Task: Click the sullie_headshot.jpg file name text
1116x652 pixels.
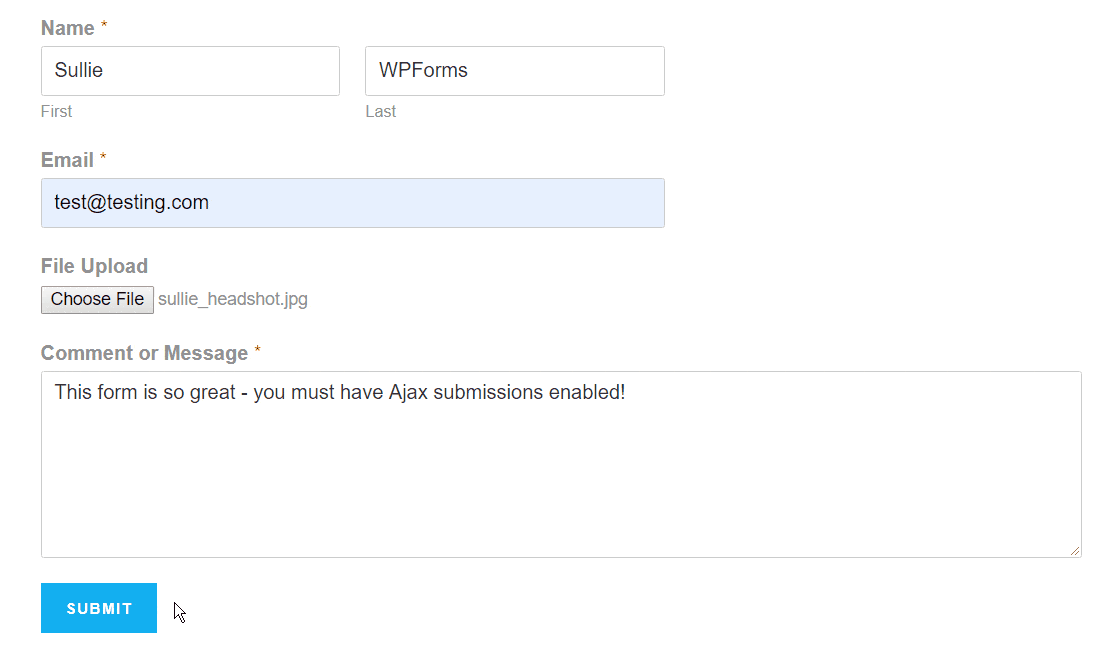Action: pyautogui.click(x=233, y=300)
